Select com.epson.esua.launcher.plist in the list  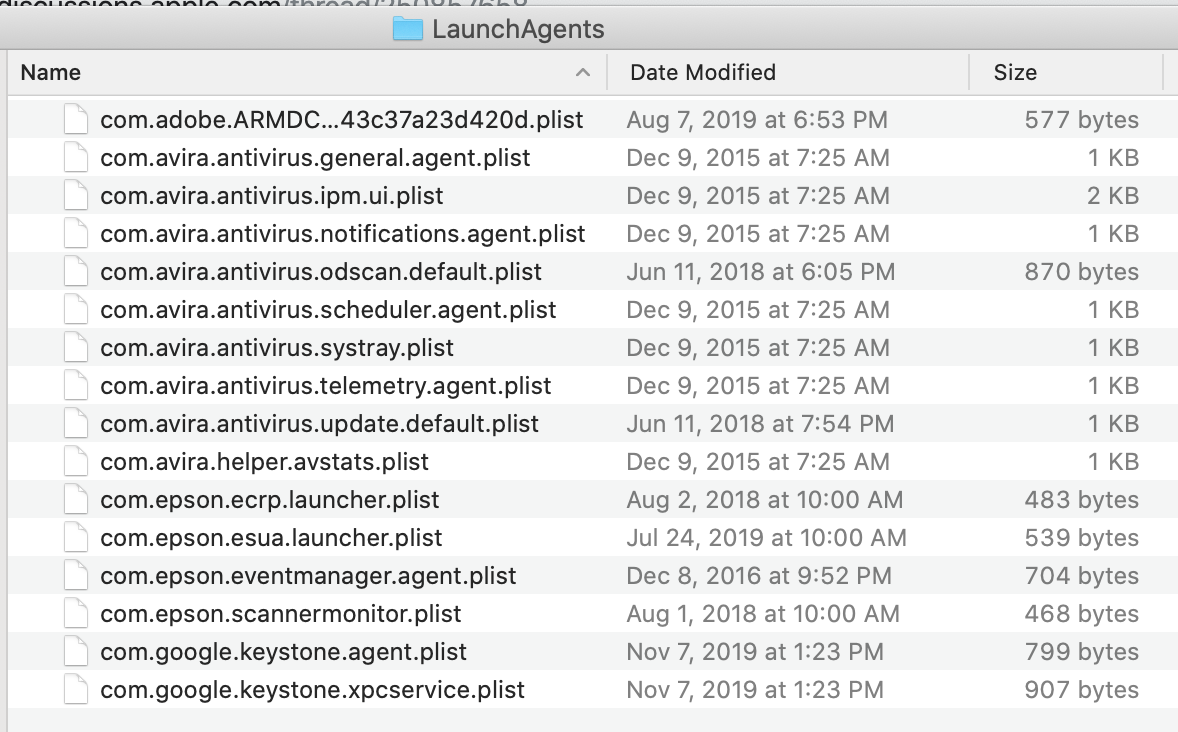click(271, 538)
